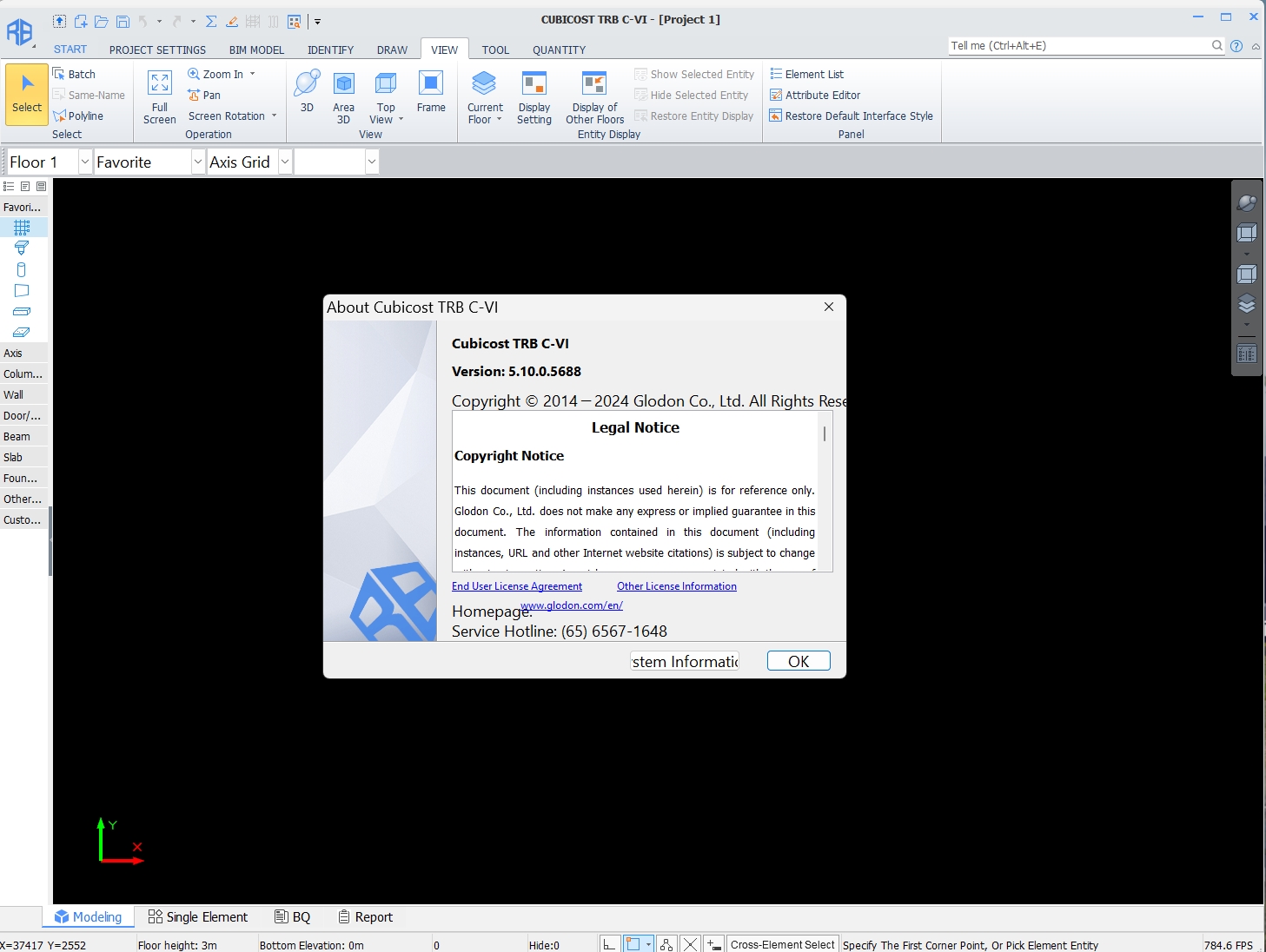Open the Attribute Editor panel
The width and height of the screenshot is (1266, 952).
click(822, 96)
